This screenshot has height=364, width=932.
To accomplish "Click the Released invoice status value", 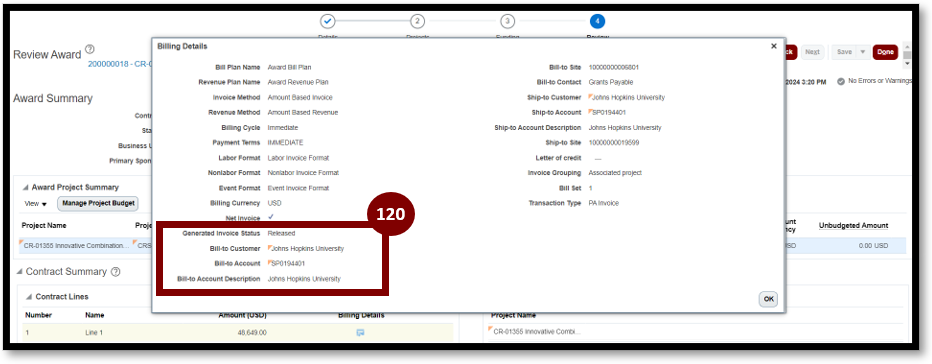I will tap(281, 233).
